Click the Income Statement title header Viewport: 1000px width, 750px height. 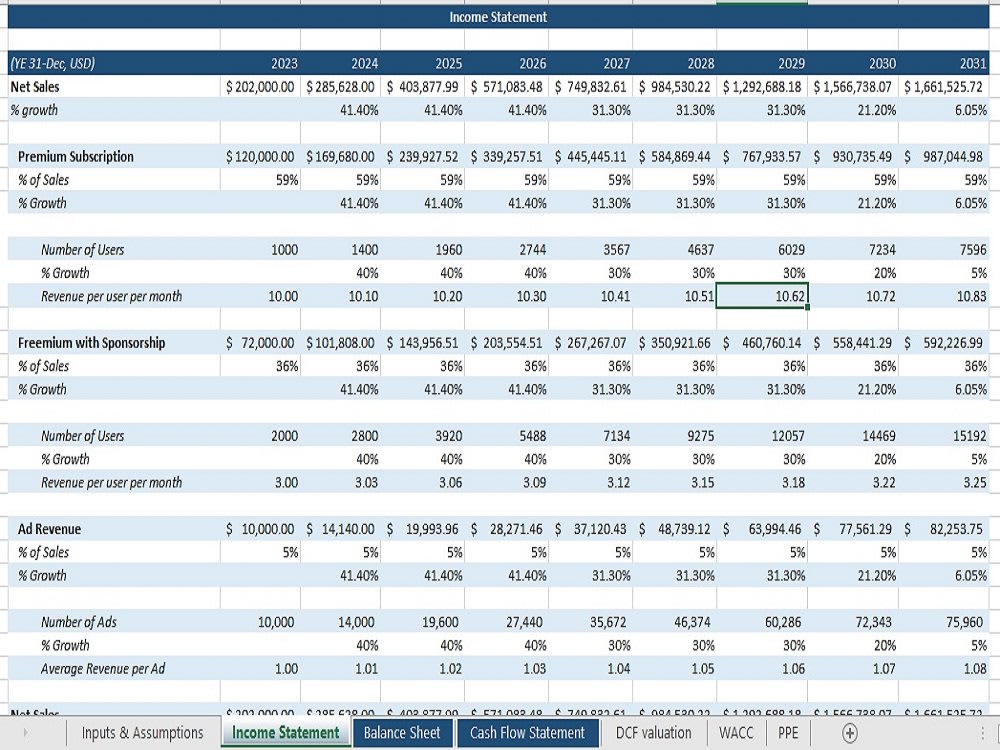click(x=500, y=17)
